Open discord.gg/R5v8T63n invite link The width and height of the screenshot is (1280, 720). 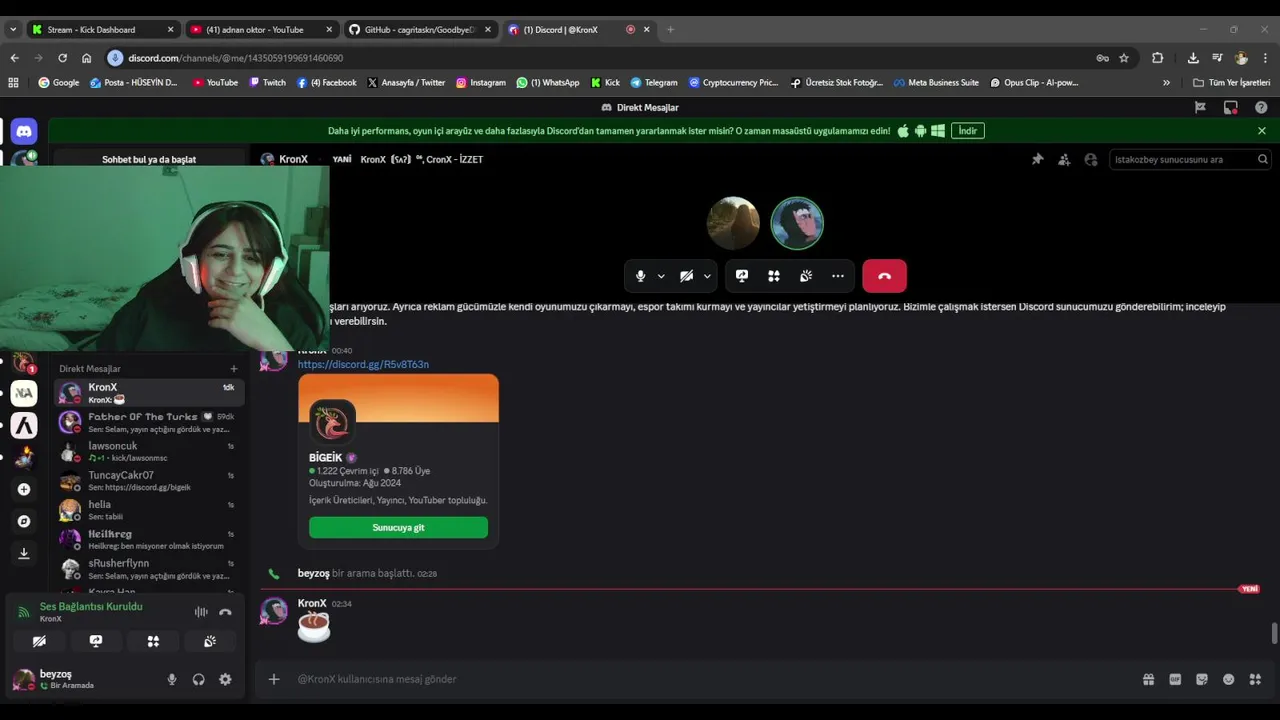pyautogui.click(x=363, y=364)
